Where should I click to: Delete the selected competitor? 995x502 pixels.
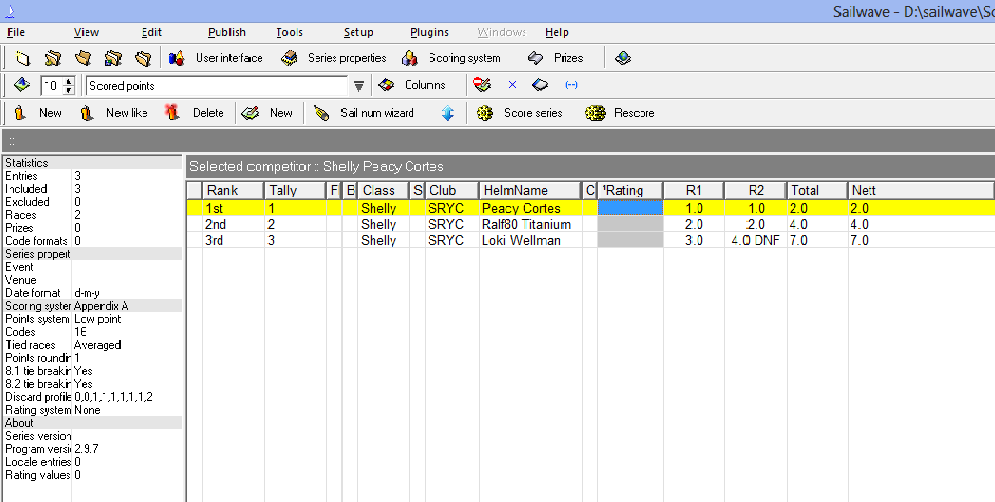[x=196, y=113]
